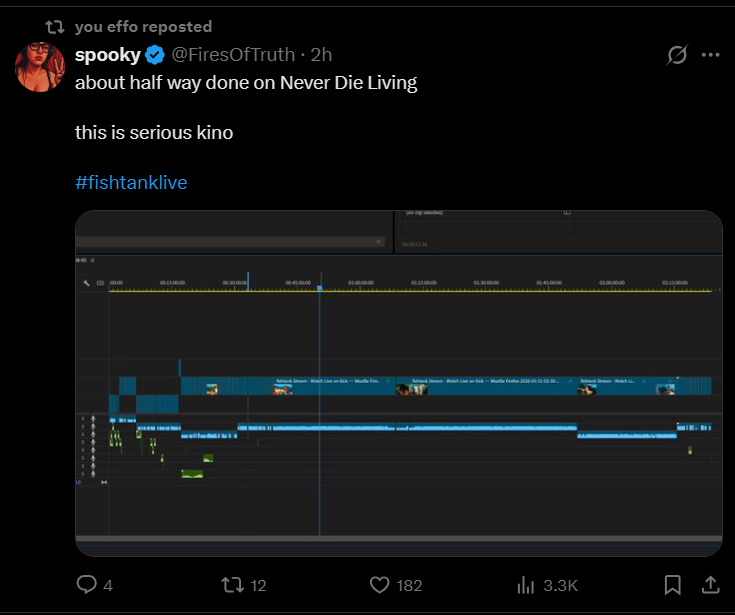The width and height of the screenshot is (735, 615).
Task: Click the repost arrows icon above the post
Action: pos(55,26)
